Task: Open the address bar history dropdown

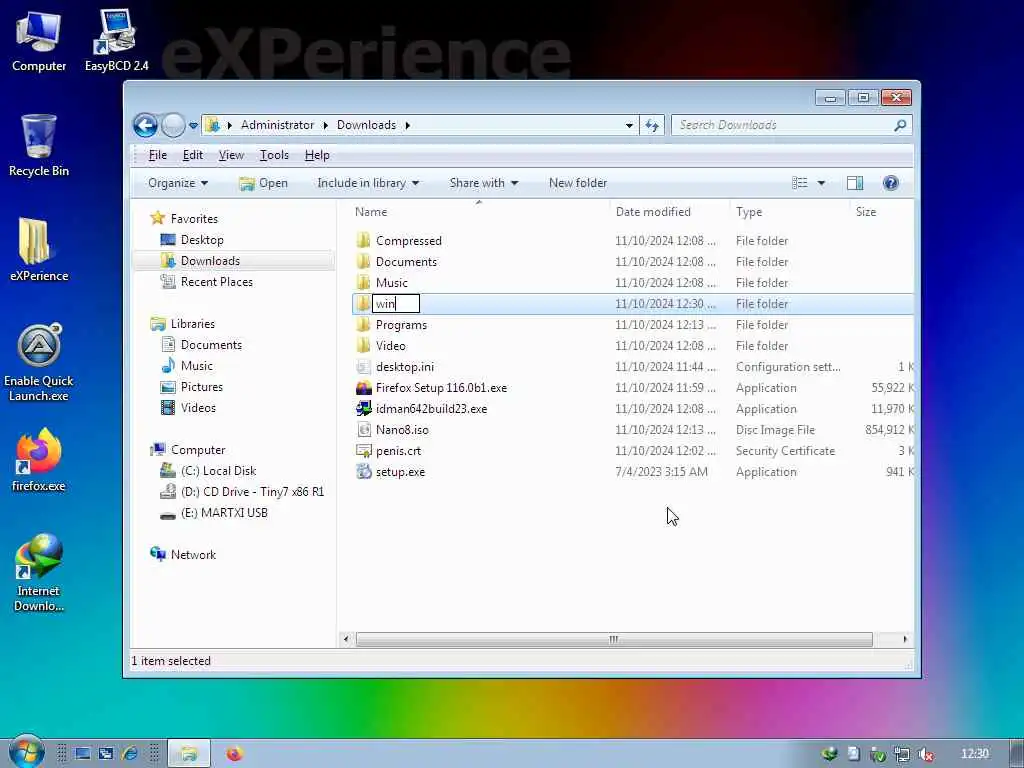Action: click(629, 125)
